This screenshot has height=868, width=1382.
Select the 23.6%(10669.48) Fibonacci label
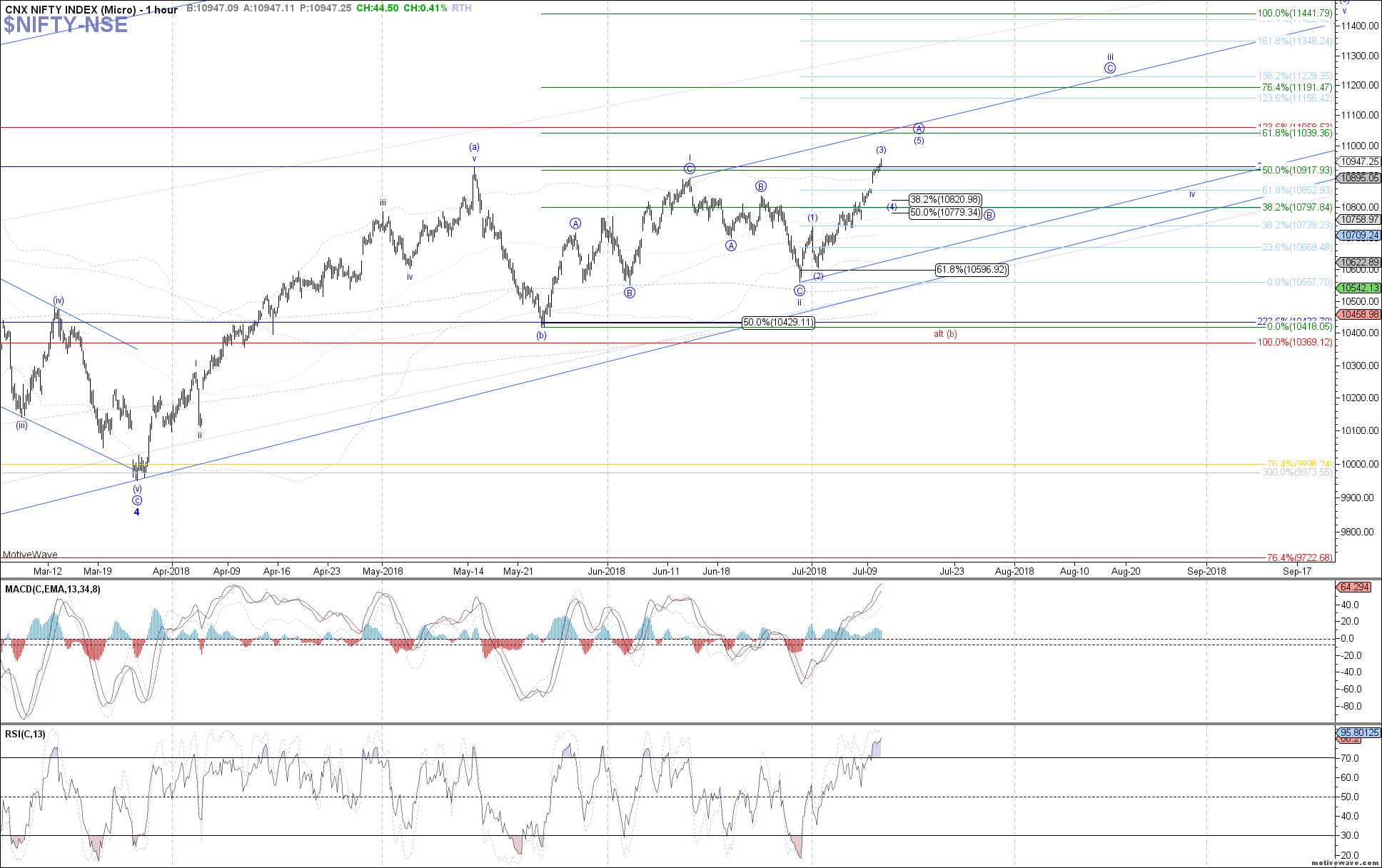[x=1296, y=247]
